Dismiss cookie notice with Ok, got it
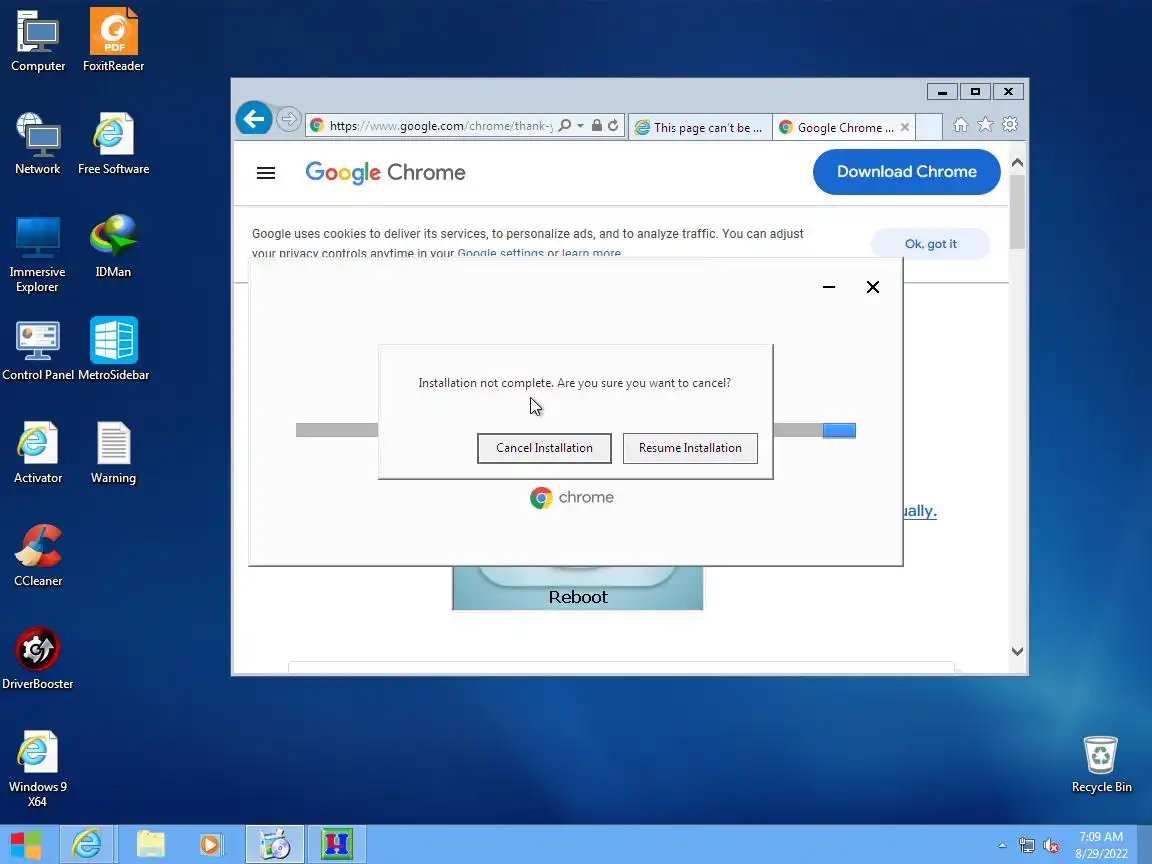 [x=931, y=244]
